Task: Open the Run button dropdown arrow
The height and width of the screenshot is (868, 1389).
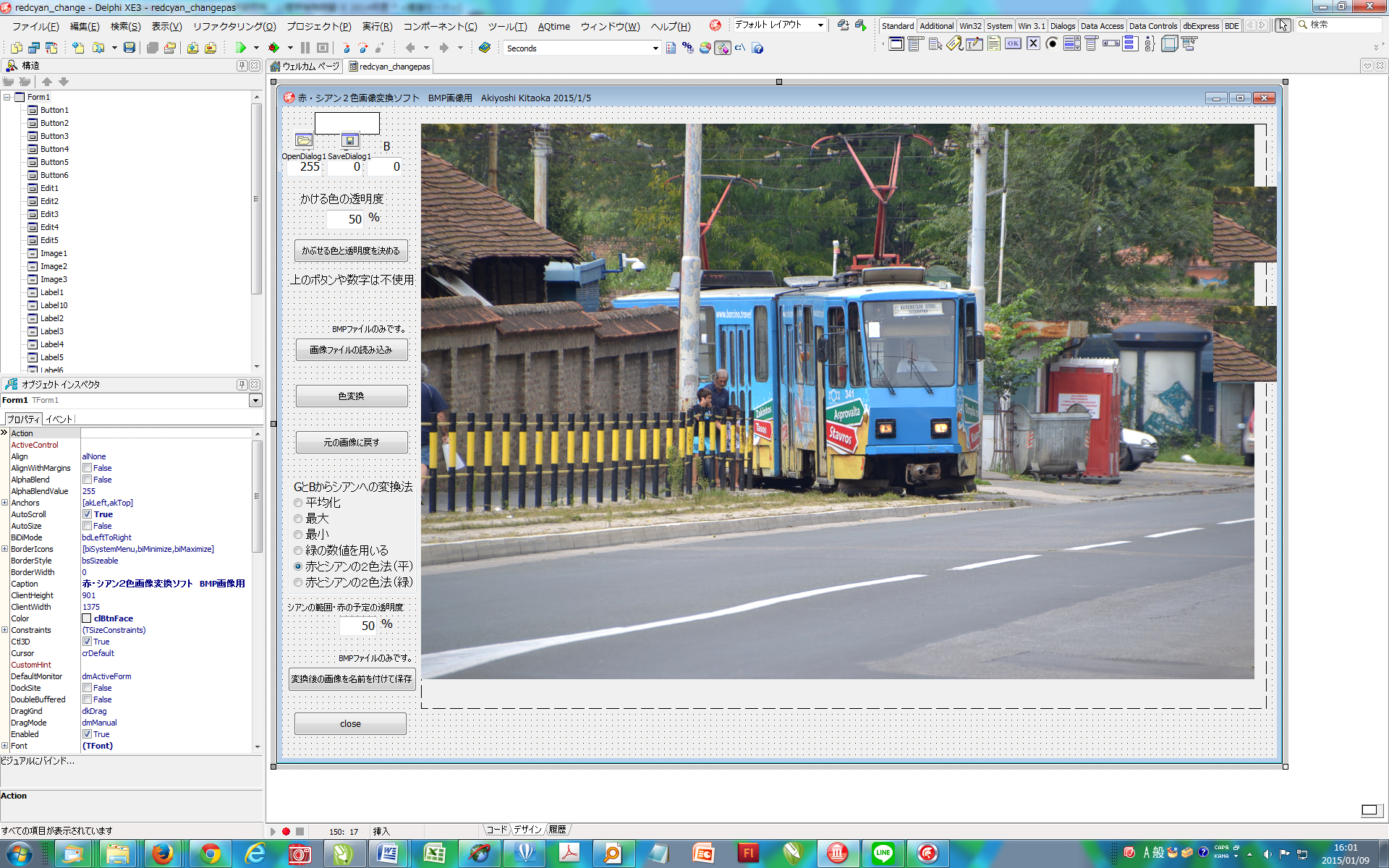Action: [256, 48]
